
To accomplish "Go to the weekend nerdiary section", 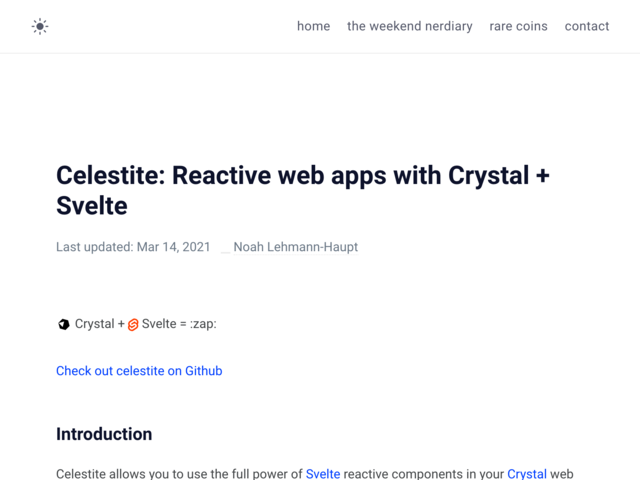I will [410, 26].
